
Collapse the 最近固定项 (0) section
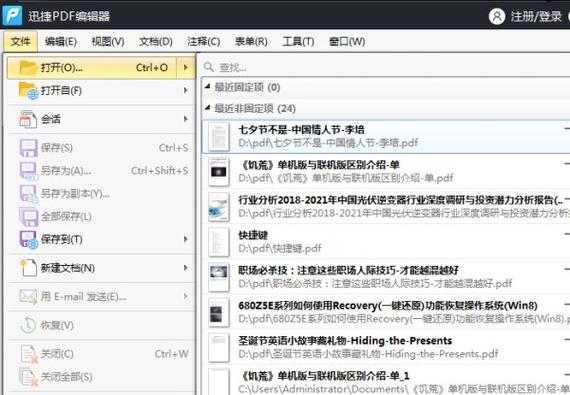(x=208, y=87)
